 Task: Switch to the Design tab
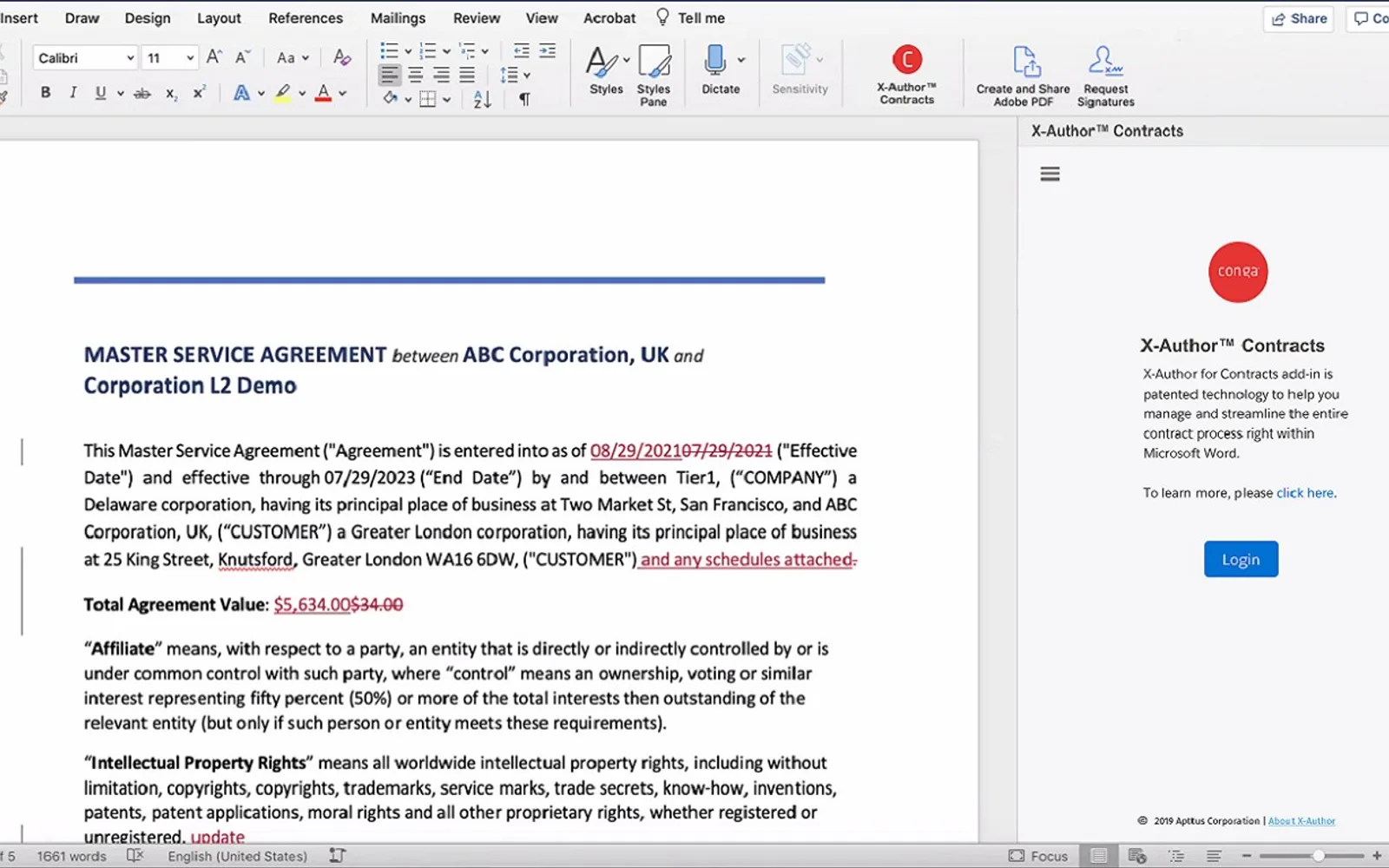(148, 18)
